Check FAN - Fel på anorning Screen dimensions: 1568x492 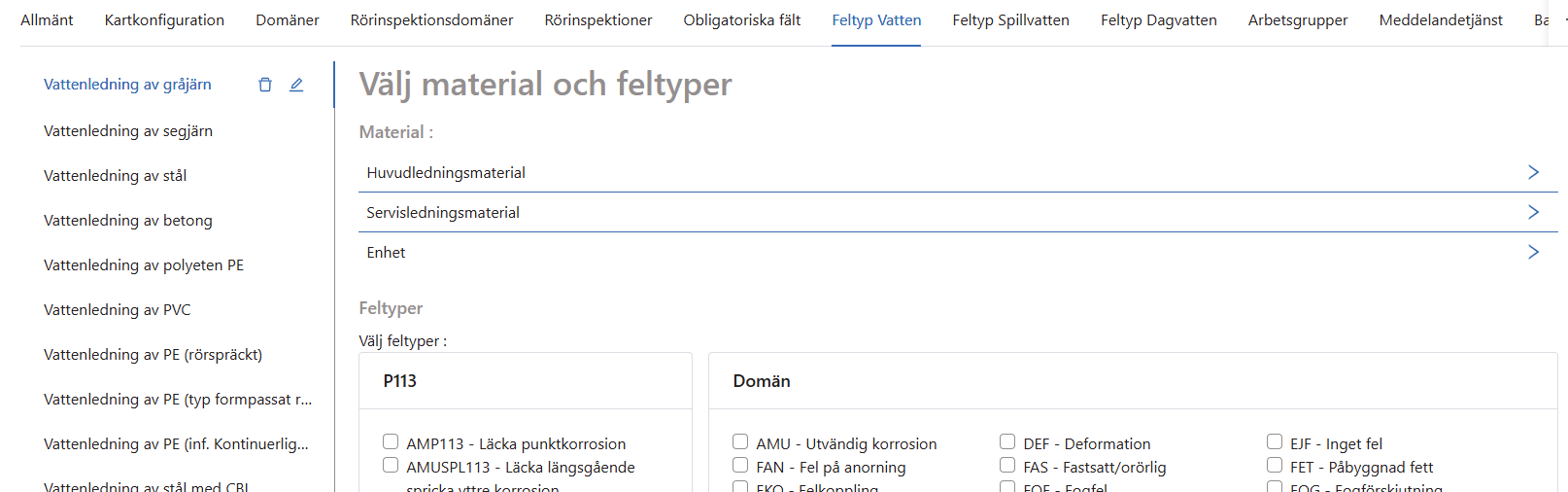[740, 466]
